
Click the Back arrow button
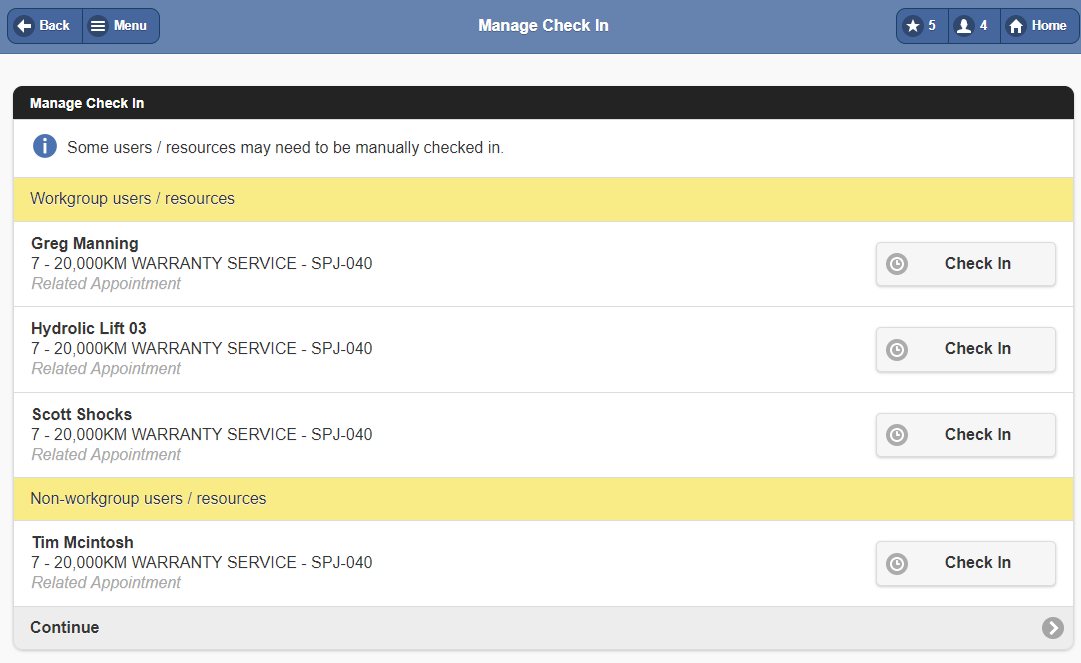tap(45, 26)
